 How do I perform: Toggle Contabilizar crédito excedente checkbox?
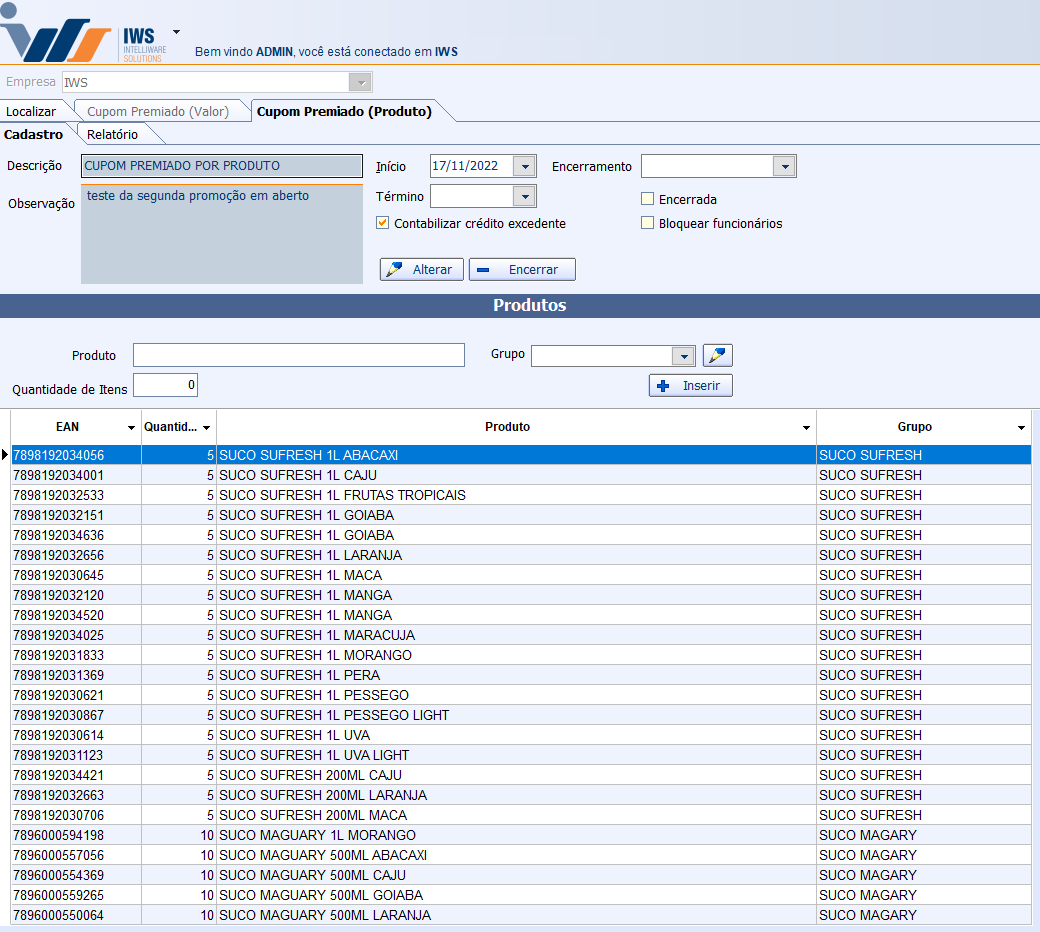tap(382, 223)
